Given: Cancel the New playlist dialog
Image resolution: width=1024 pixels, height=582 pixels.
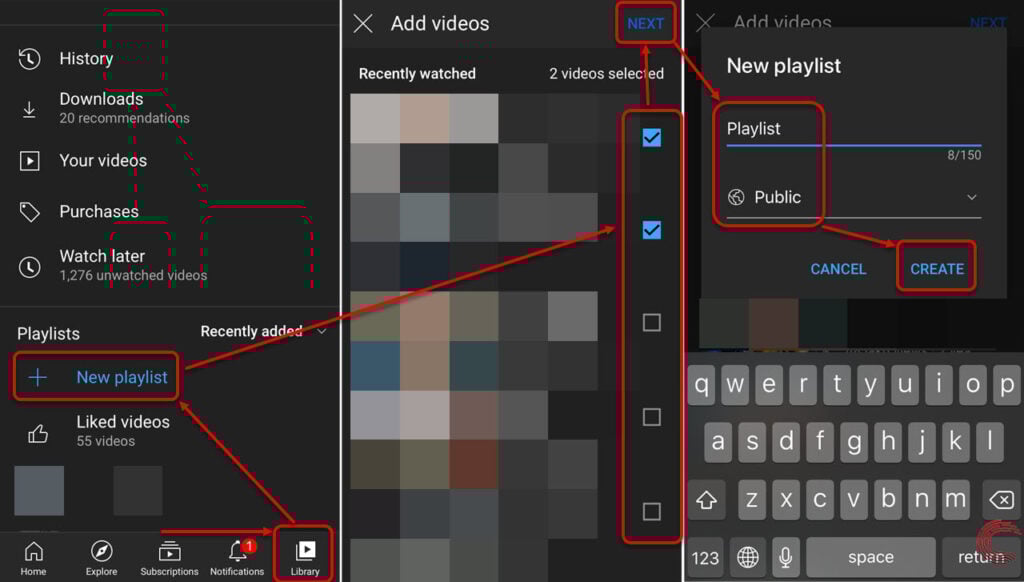Looking at the screenshot, I should point(838,269).
